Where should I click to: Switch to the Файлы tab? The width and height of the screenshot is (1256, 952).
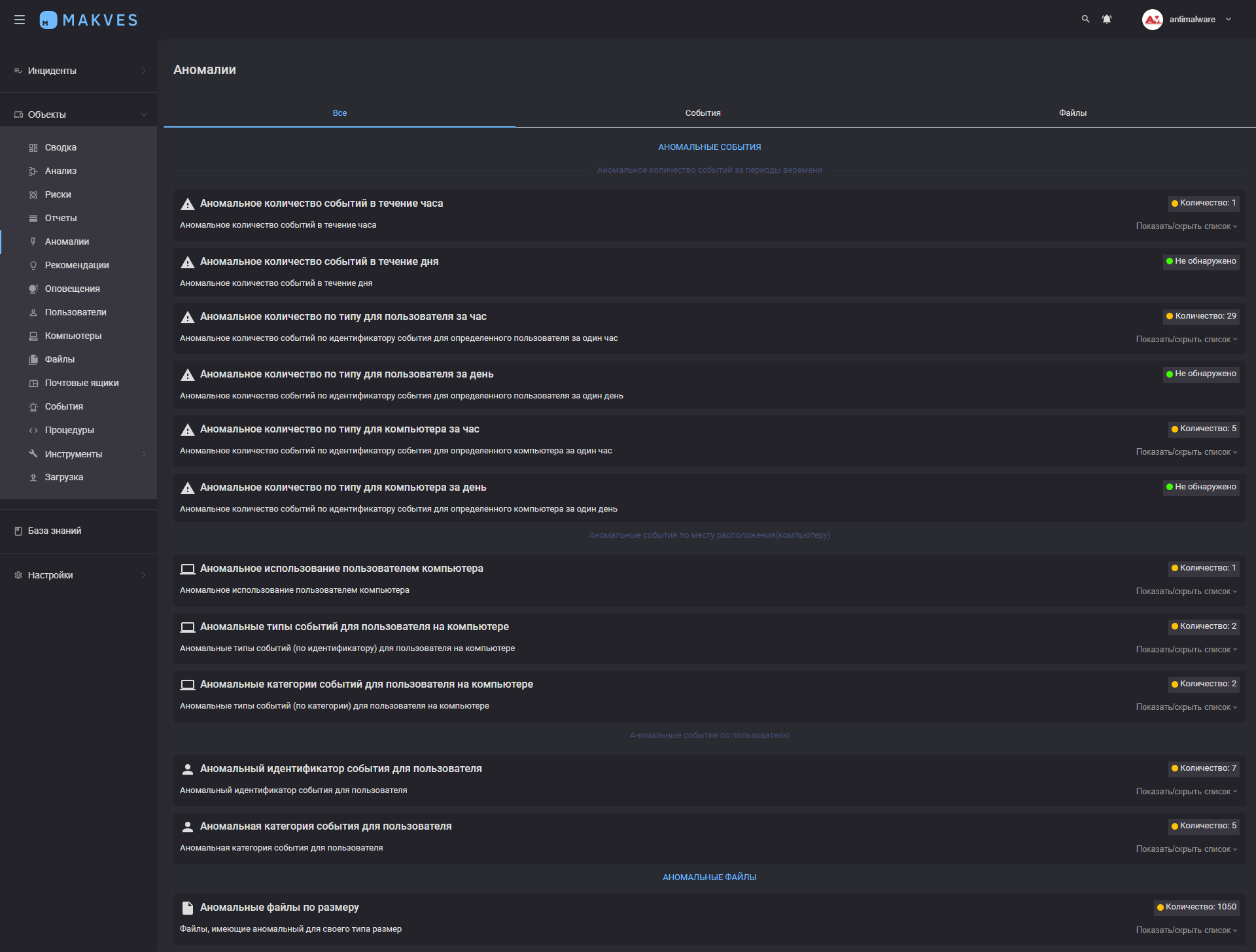click(1072, 113)
